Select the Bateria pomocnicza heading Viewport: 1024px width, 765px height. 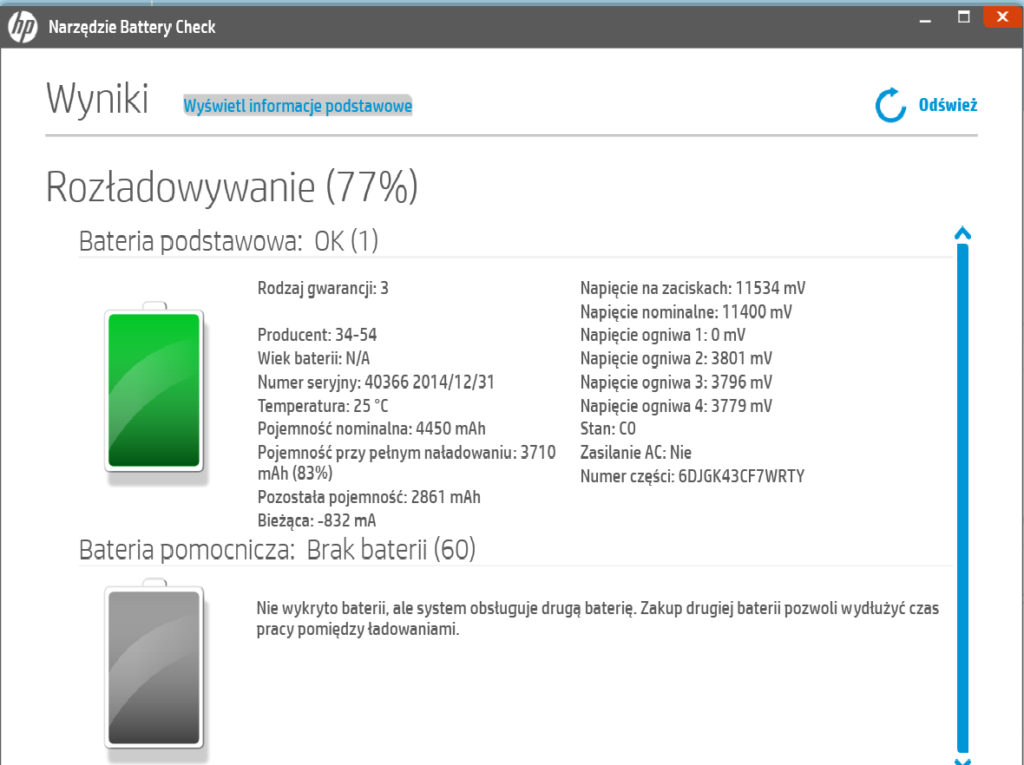click(276, 549)
